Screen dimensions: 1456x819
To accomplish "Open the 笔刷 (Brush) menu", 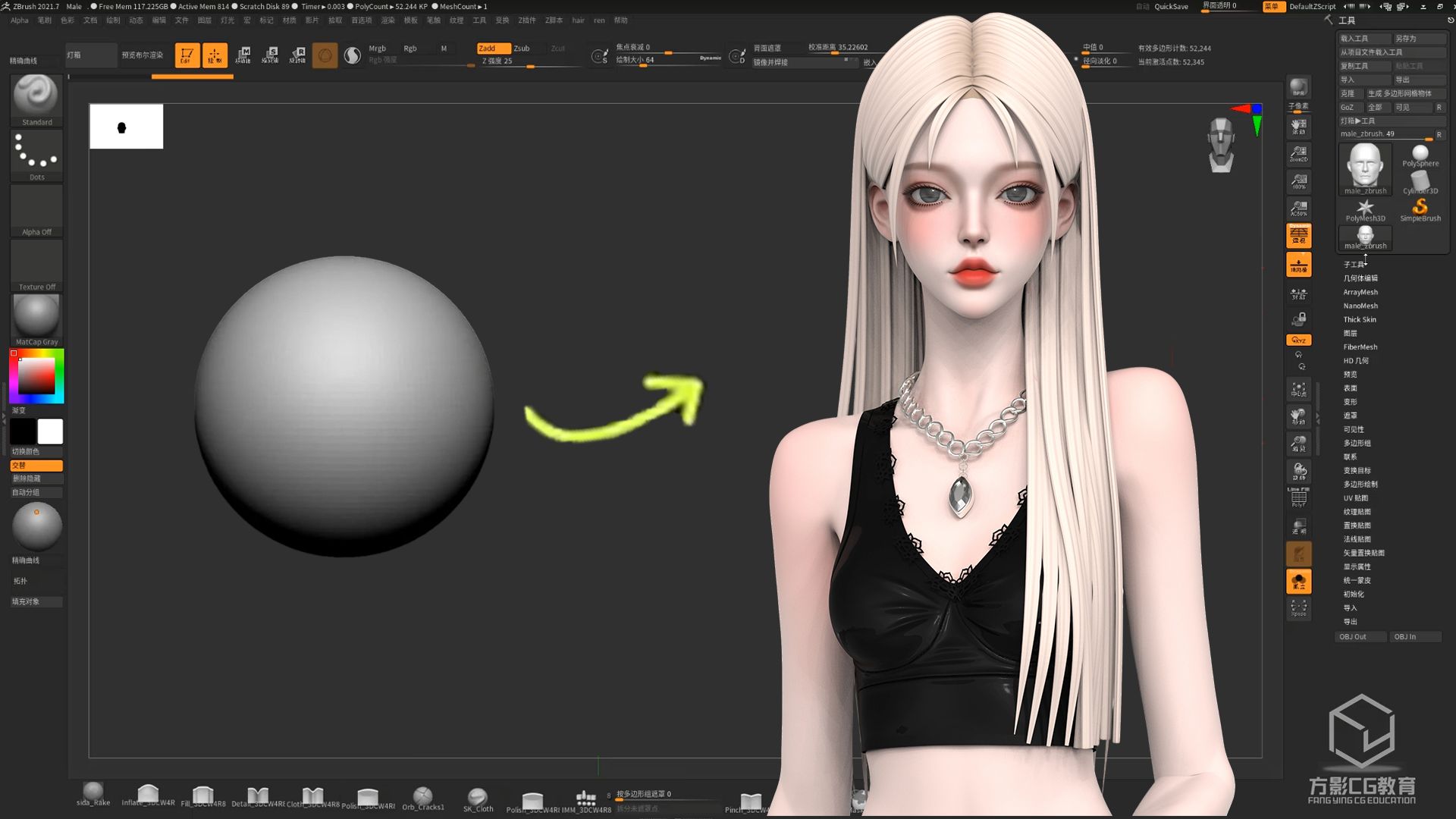I will point(45,20).
